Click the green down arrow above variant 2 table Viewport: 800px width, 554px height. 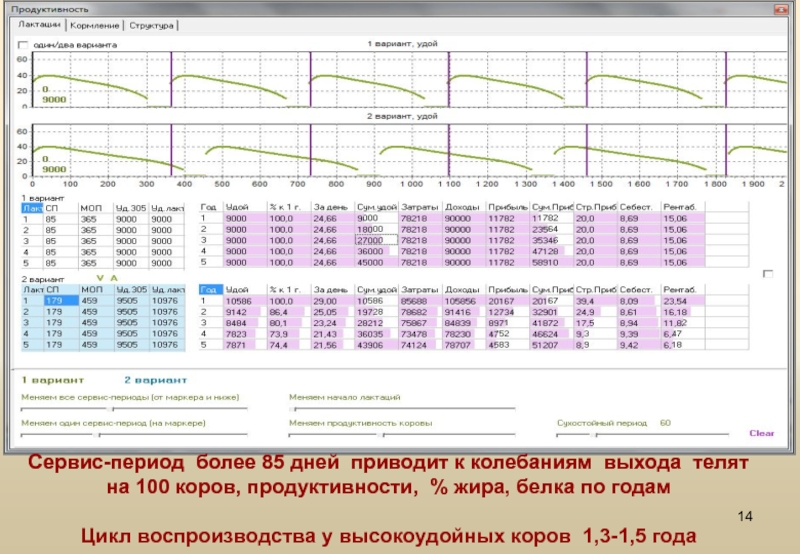[98, 277]
